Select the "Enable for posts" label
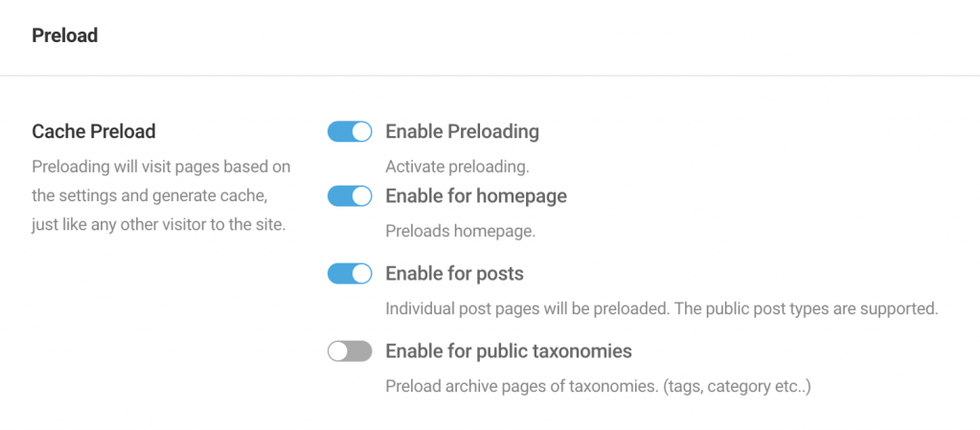This screenshot has width=980, height=430. pos(454,274)
